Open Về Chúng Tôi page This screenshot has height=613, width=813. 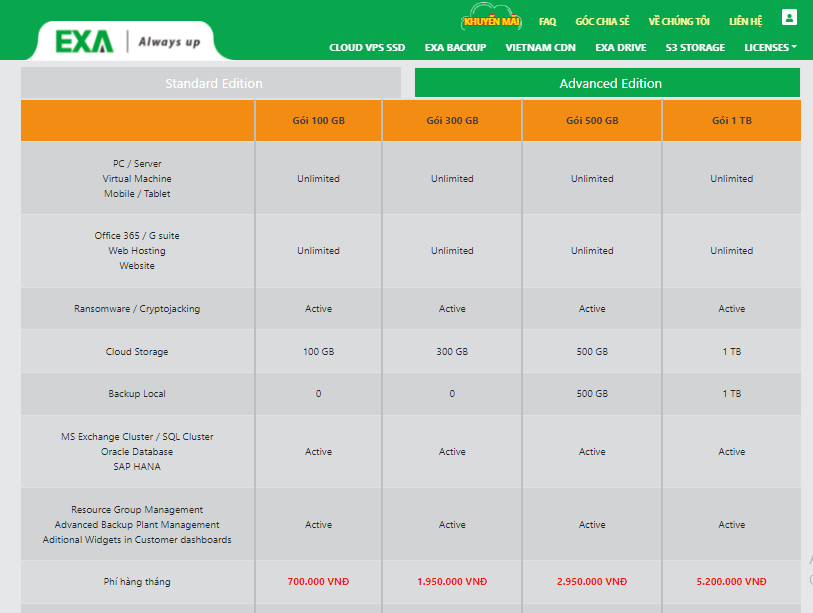pyautogui.click(x=679, y=21)
